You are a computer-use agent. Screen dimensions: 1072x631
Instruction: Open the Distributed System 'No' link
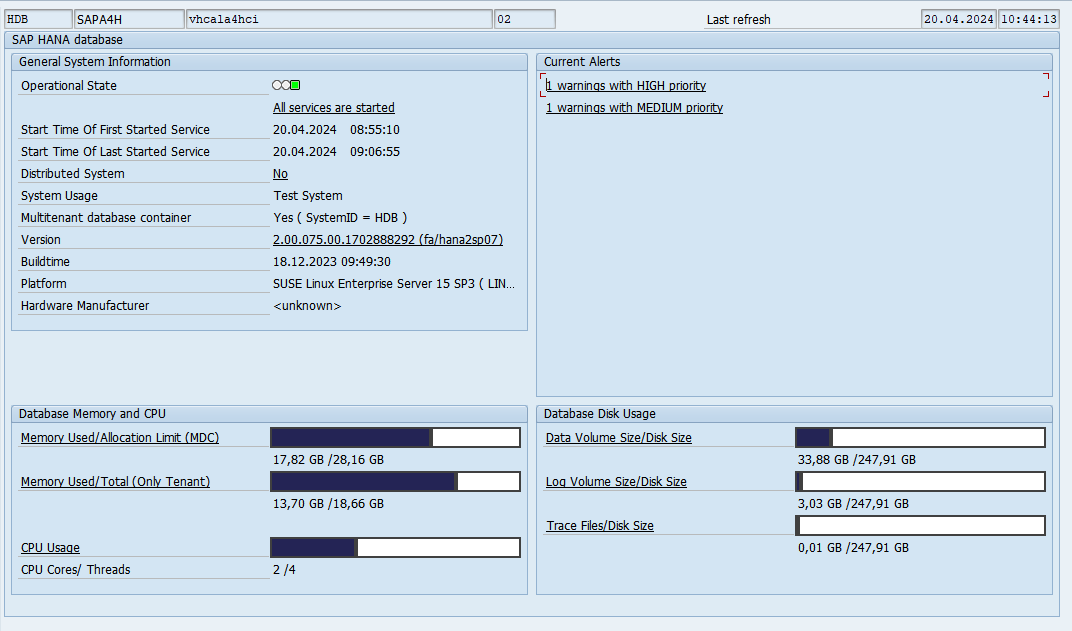point(280,174)
